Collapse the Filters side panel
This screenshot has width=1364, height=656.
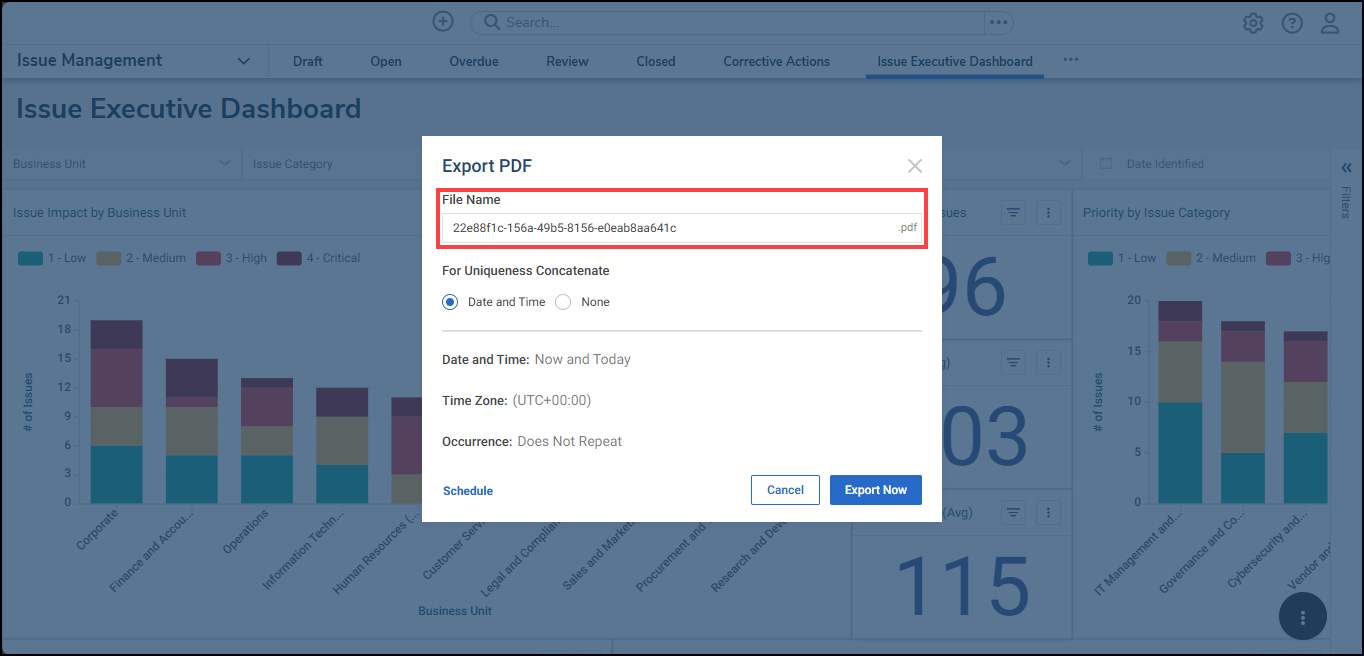pyautogui.click(x=1346, y=168)
